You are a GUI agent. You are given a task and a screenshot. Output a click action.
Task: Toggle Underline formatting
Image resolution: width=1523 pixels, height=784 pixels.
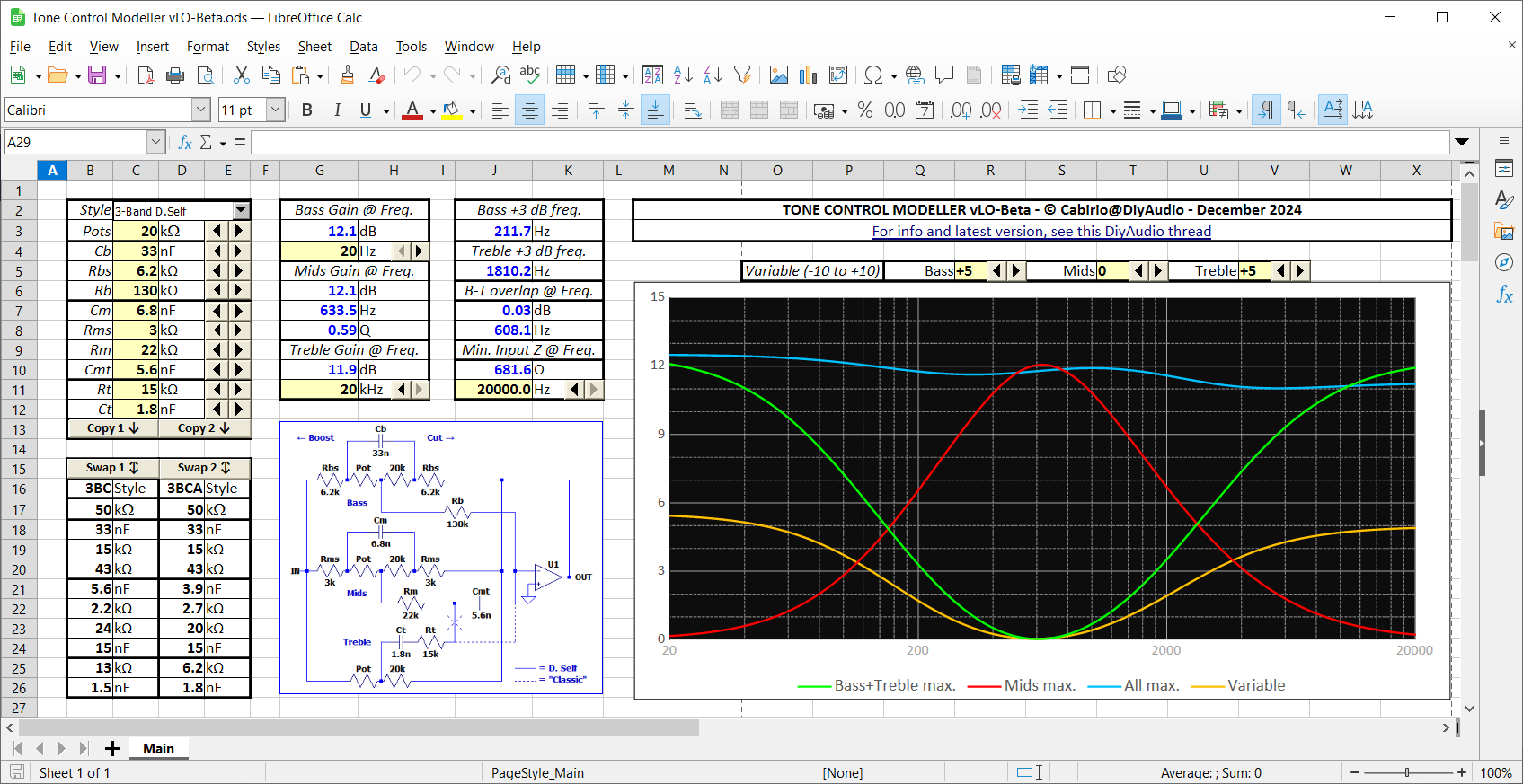coord(366,110)
